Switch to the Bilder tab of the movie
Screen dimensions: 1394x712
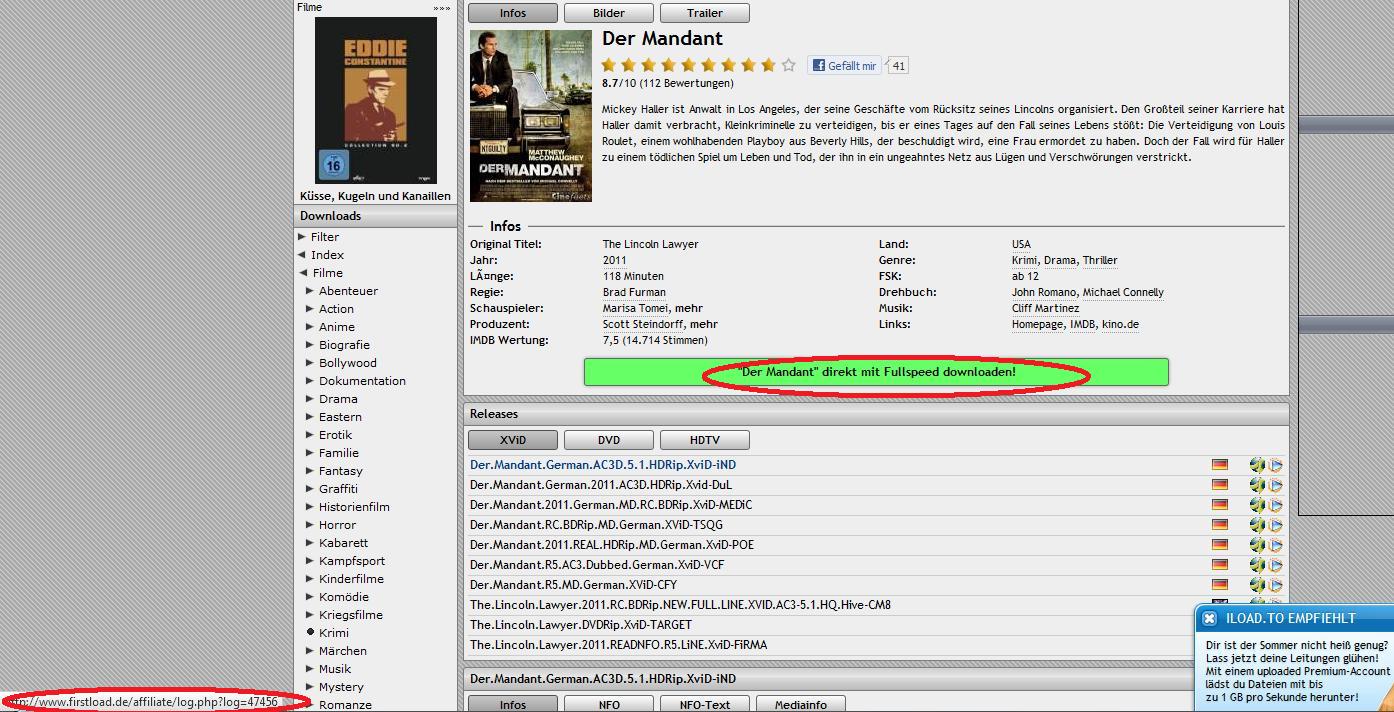click(x=608, y=13)
